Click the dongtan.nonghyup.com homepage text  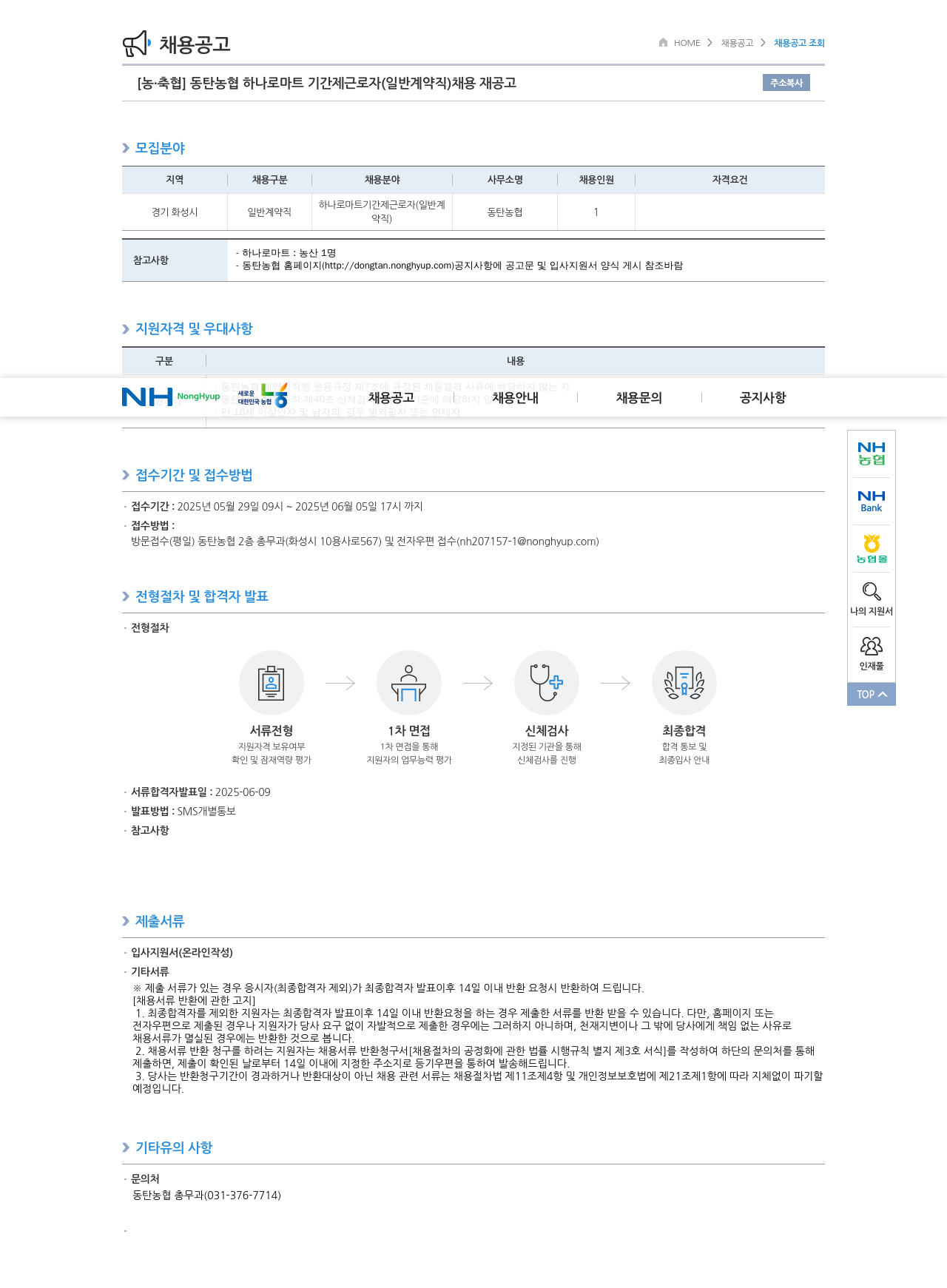click(388, 266)
